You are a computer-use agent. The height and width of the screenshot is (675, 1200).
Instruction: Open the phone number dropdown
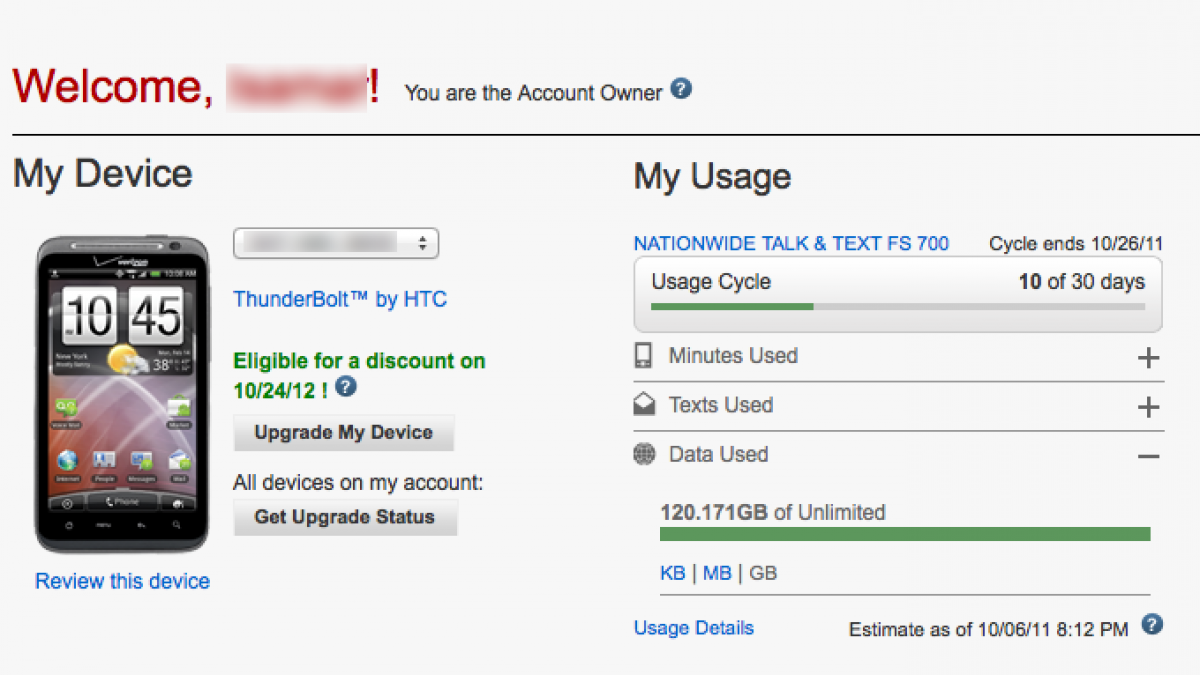336,243
